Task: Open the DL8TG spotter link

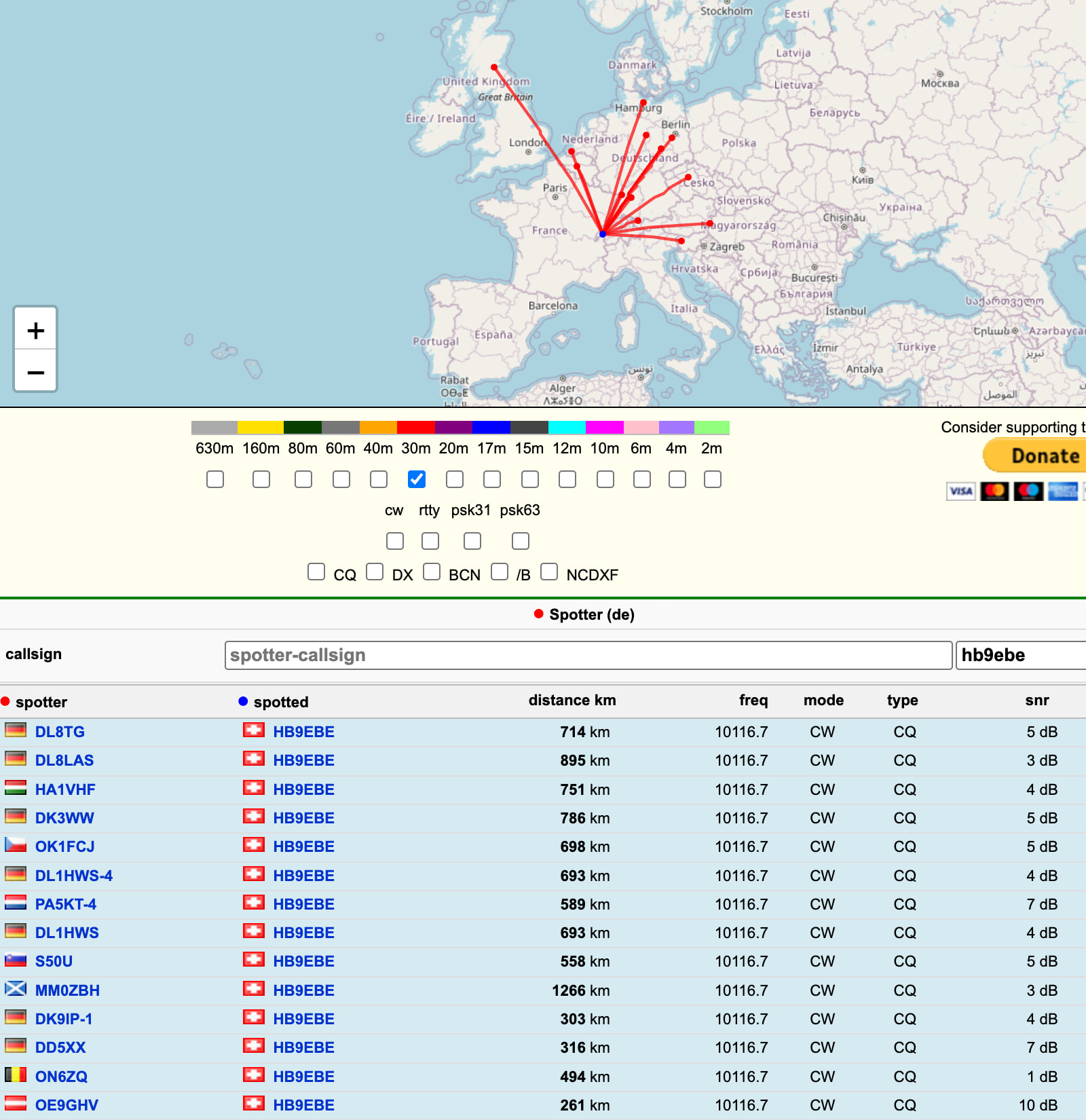Action: click(60, 732)
